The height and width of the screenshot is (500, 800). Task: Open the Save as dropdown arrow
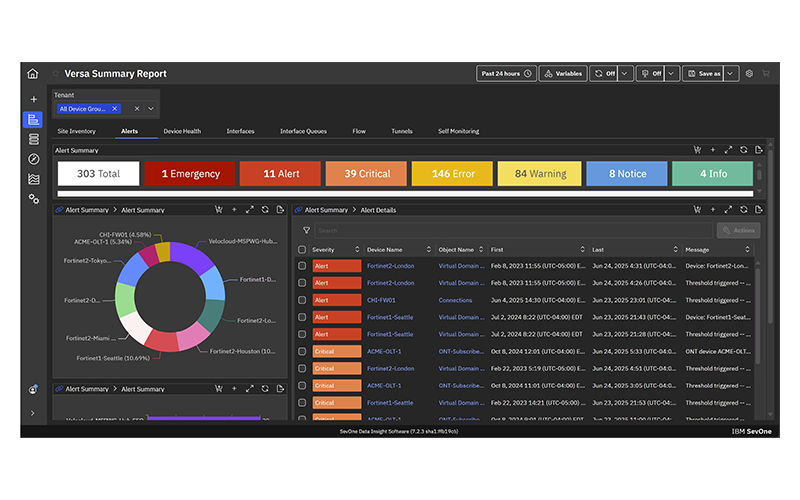click(730, 73)
